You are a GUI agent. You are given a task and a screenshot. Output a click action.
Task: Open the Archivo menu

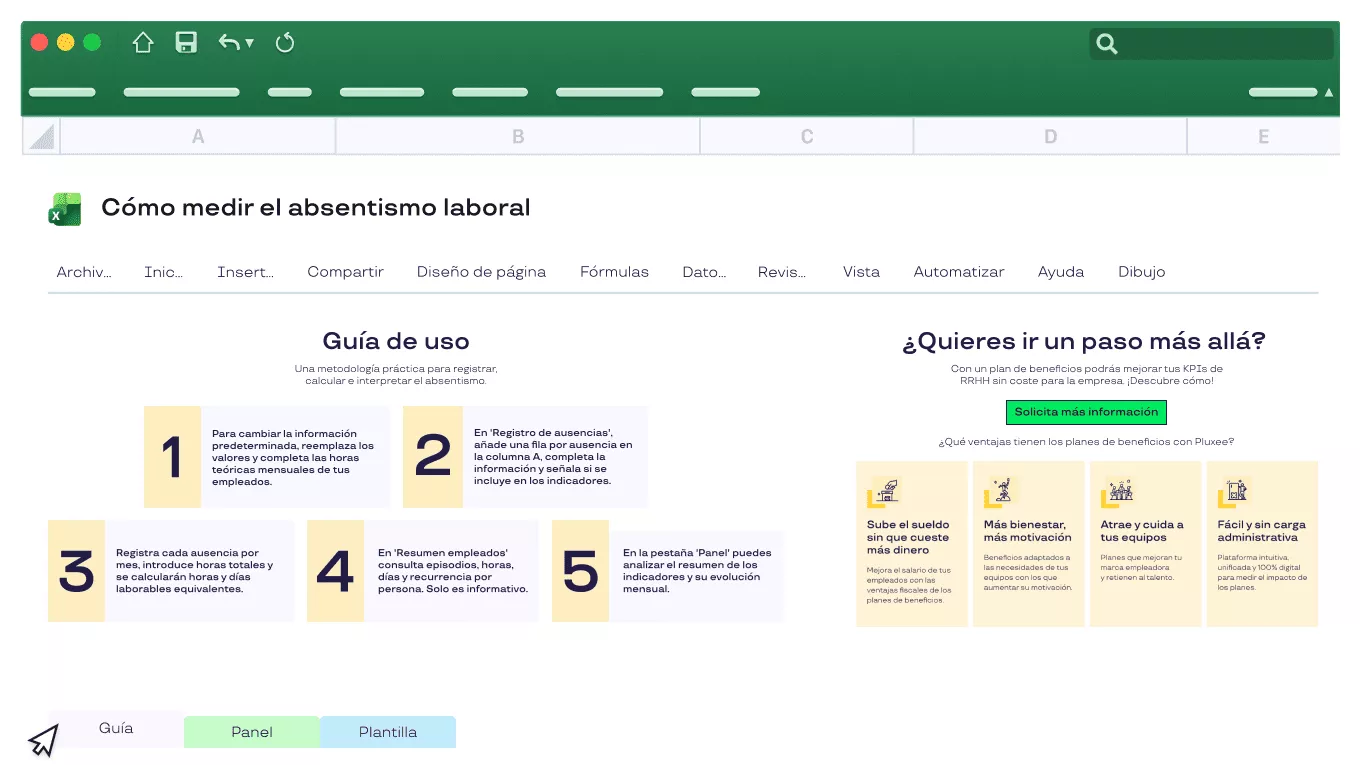(84, 272)
